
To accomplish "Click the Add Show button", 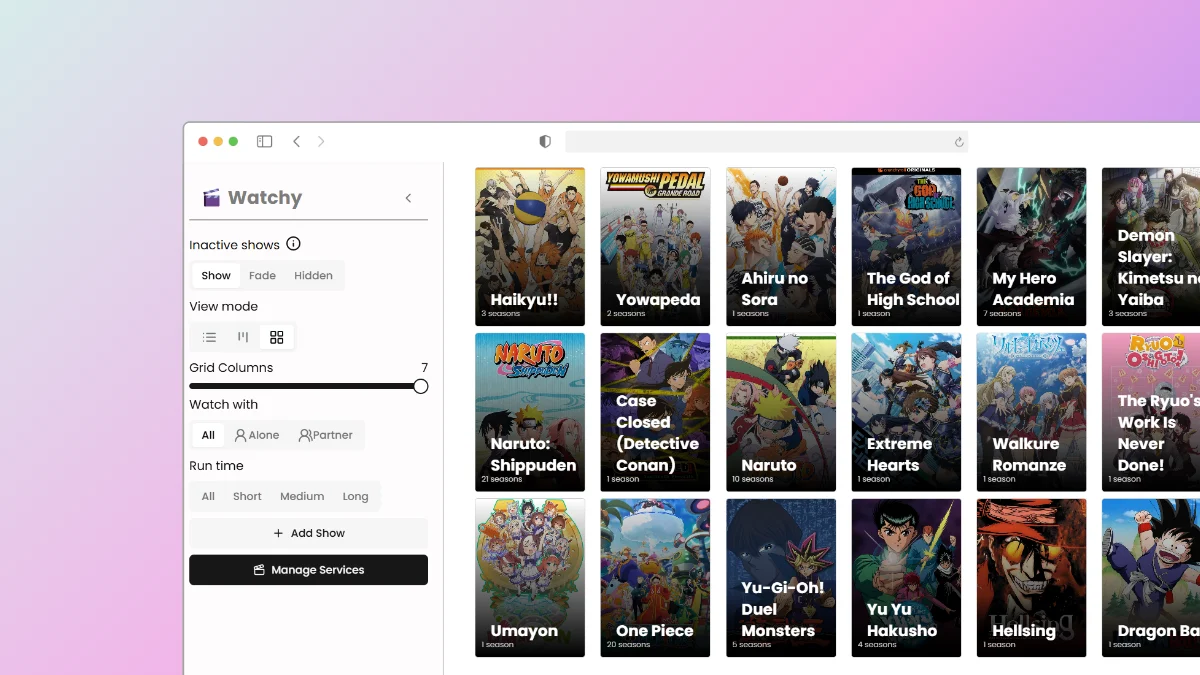I will point(308,533).
